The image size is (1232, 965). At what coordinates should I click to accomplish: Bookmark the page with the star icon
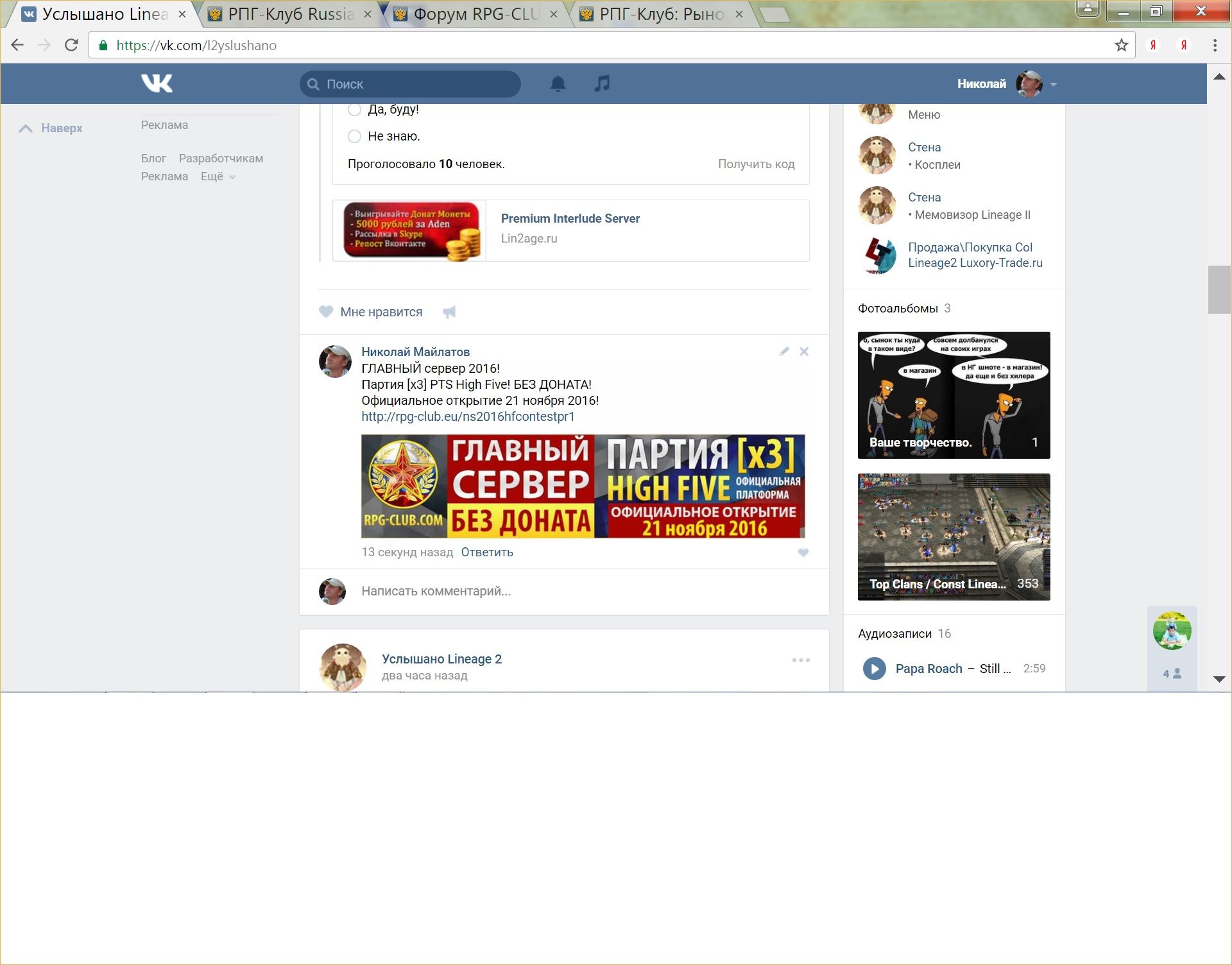pos(1121,45)
